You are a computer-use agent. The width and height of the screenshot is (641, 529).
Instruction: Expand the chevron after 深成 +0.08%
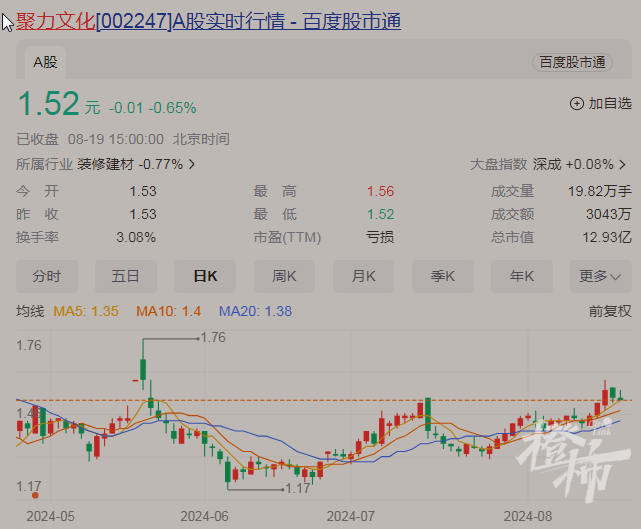pyautogui.click(x=623, y=165)
